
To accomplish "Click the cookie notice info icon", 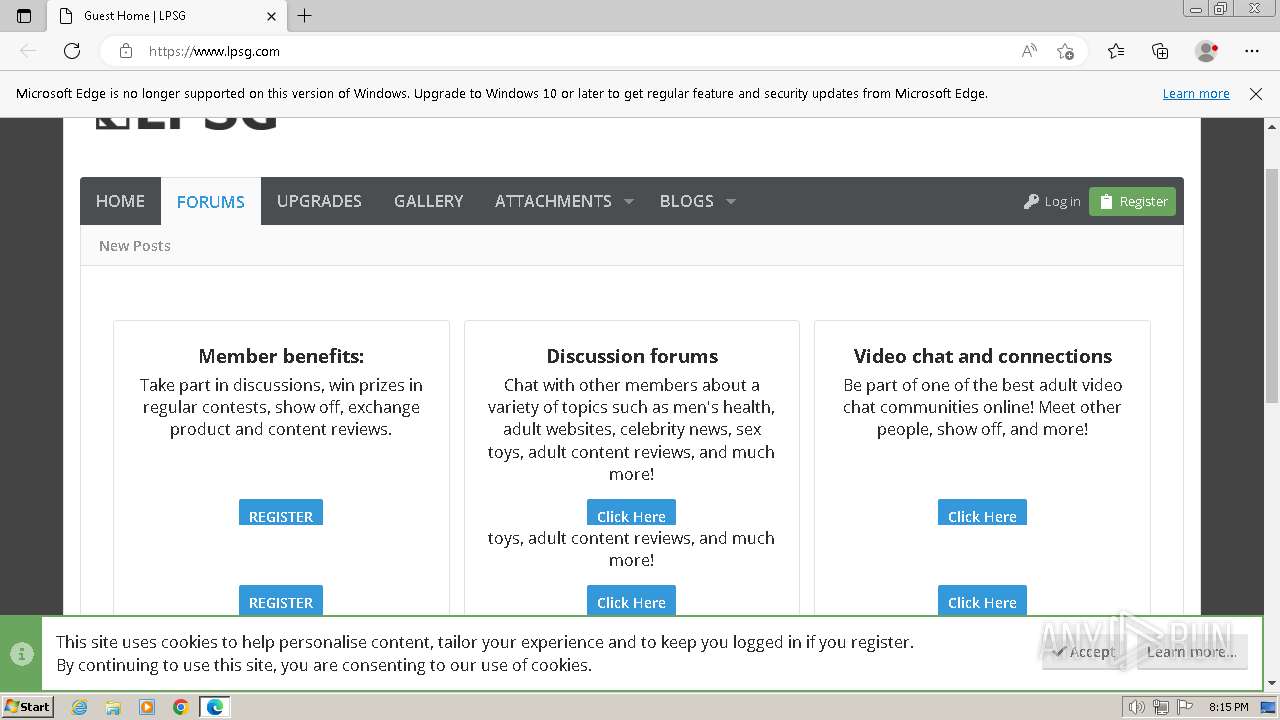I will (x=21, y=653).
